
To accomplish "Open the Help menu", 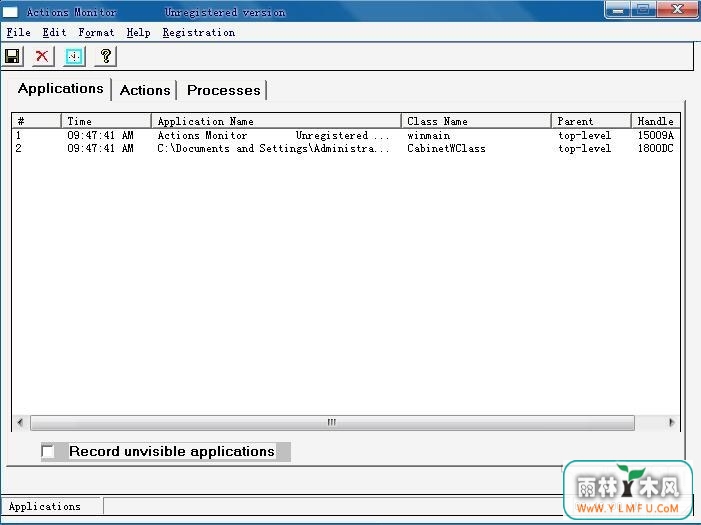I will pos(138,33).
